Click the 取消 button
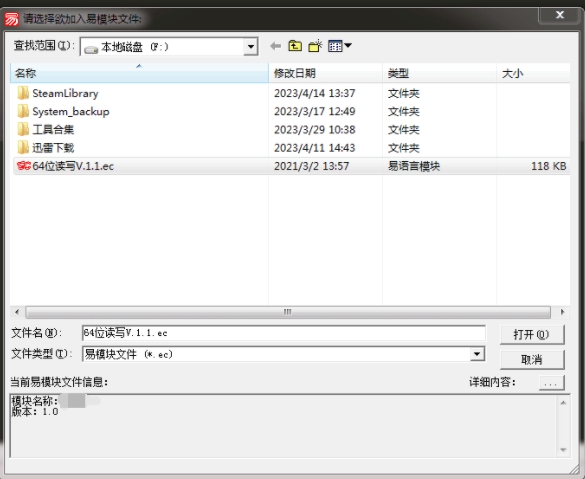Image resolution: width=585 pixels, height=479 pixels. click(532, 360)
